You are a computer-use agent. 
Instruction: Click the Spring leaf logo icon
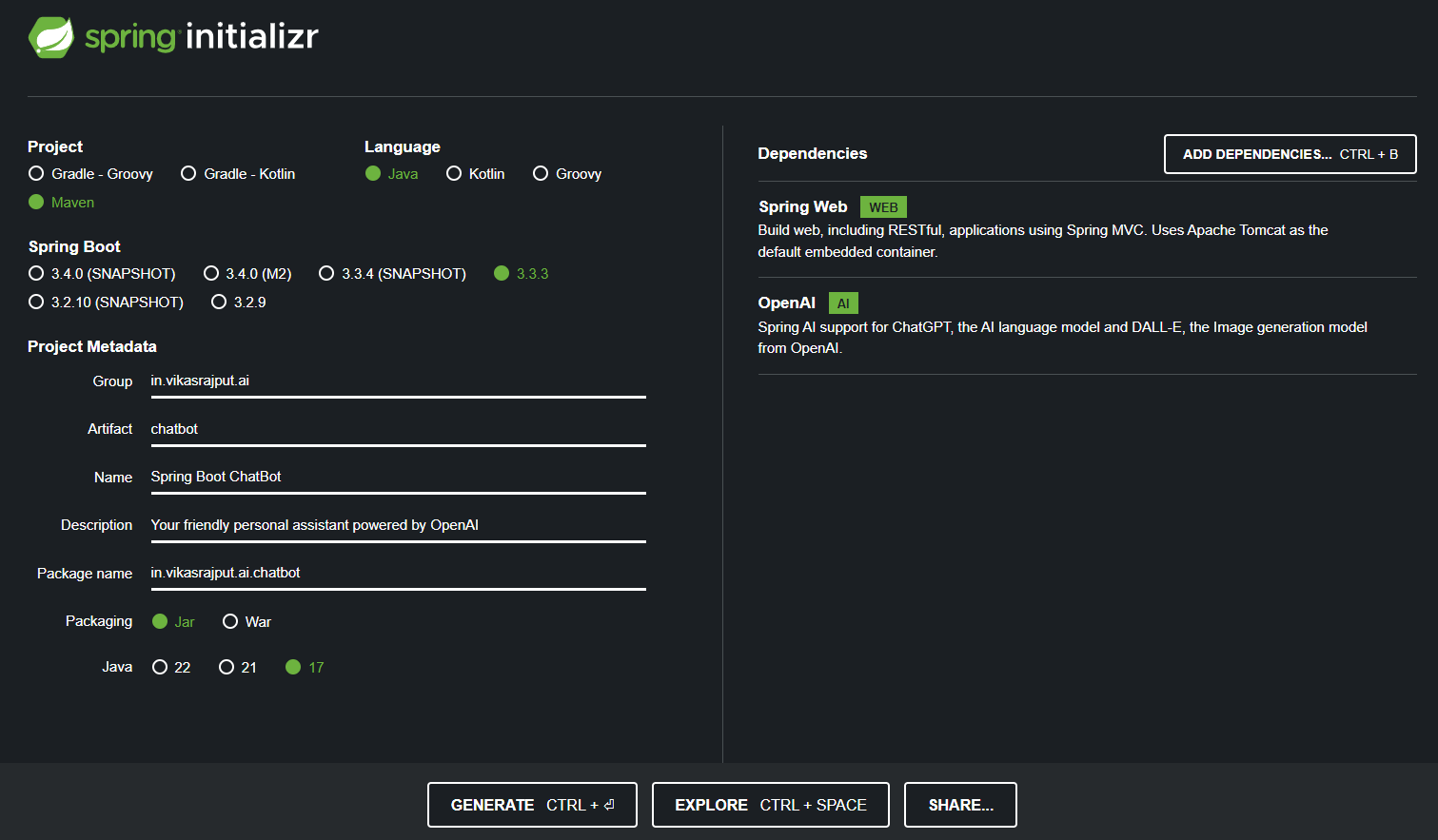51,38
